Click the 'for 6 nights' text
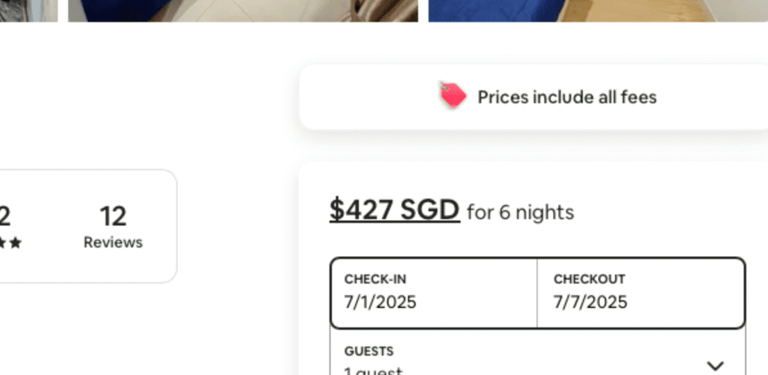Viewport: 768px width, 375px height. click(x=520, y=212)
